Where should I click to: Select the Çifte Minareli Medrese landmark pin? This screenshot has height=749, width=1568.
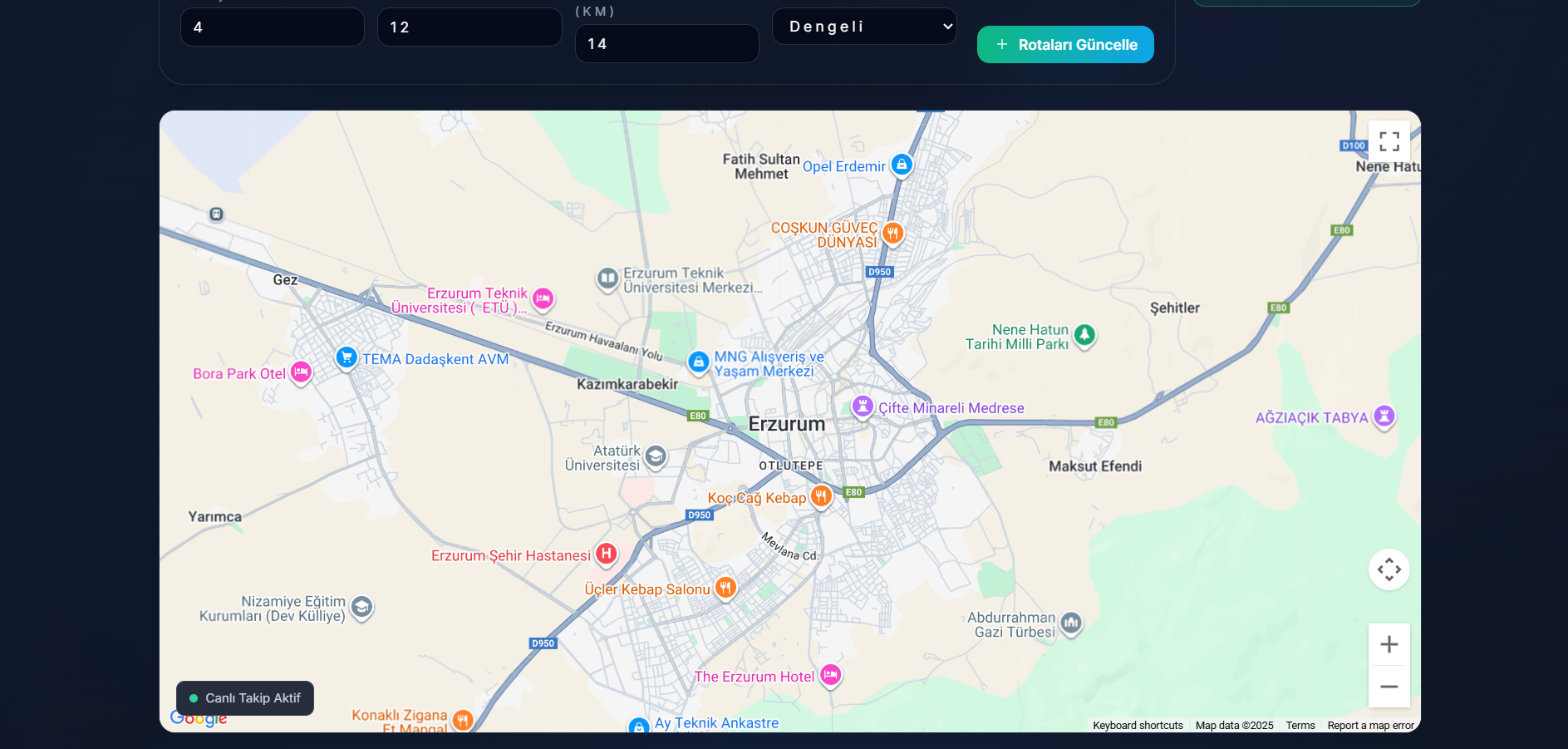click(x=863, y=407)
